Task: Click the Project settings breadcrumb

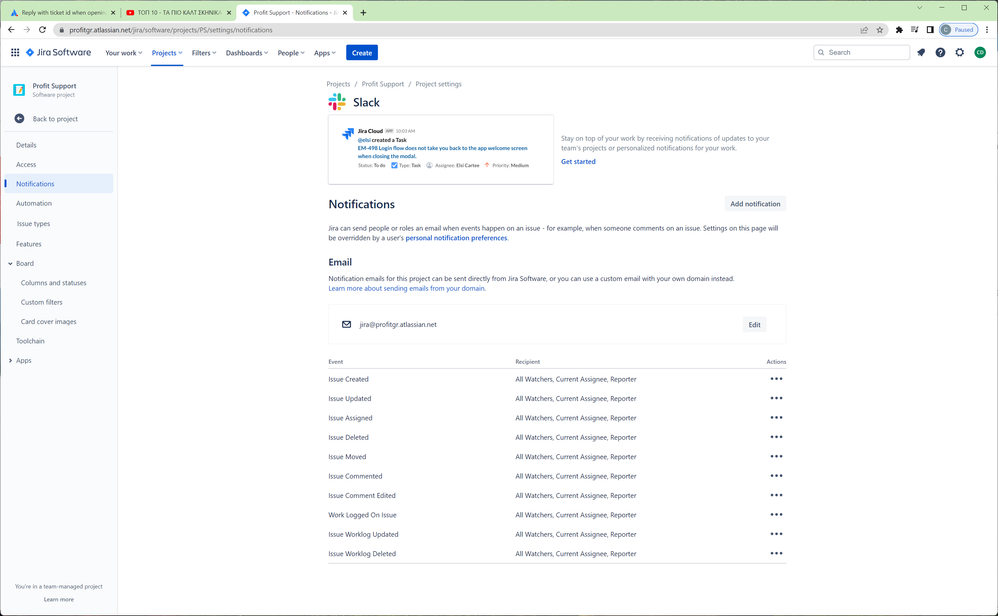Action: click(x=439, y=84)
